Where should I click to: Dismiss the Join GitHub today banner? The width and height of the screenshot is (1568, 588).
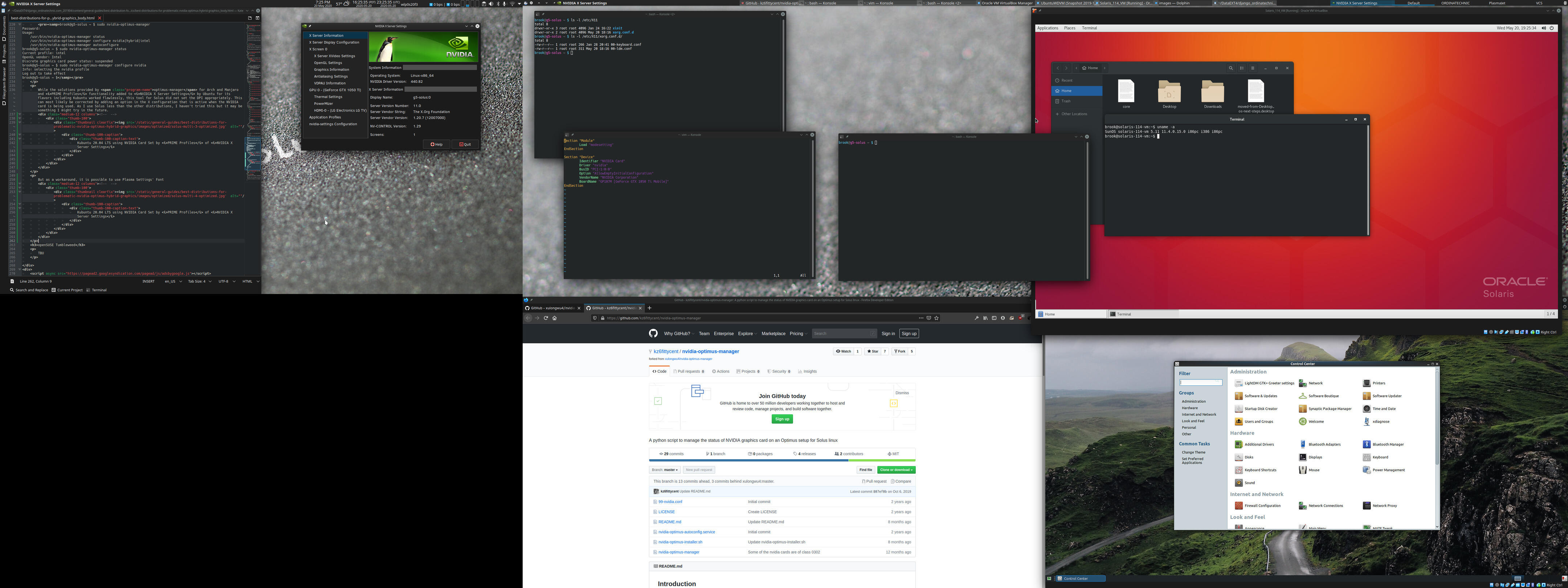pos(902,393)
